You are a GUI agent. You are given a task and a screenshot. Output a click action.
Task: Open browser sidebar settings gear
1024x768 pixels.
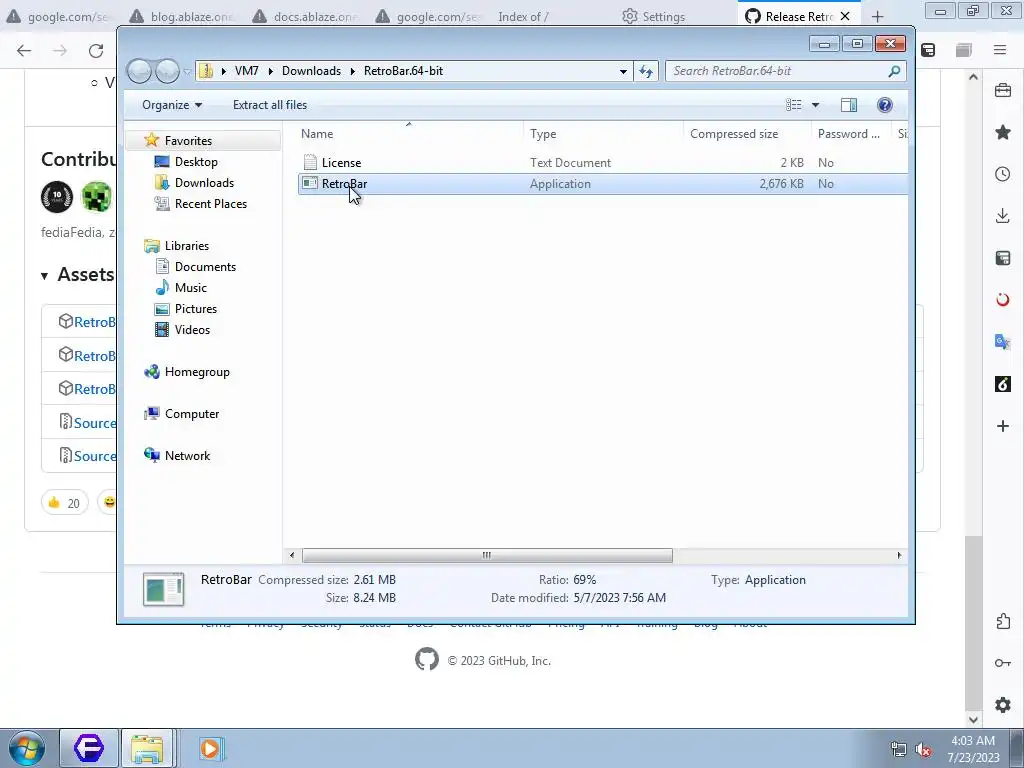pyautogui.click(x=1003, y=705)
